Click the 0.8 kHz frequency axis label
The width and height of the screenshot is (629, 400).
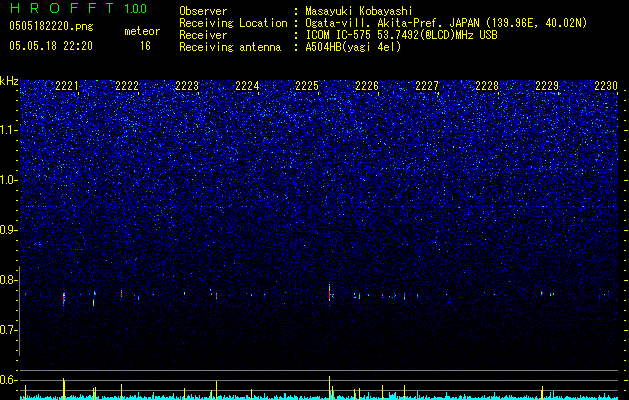(x=9, y=280)
